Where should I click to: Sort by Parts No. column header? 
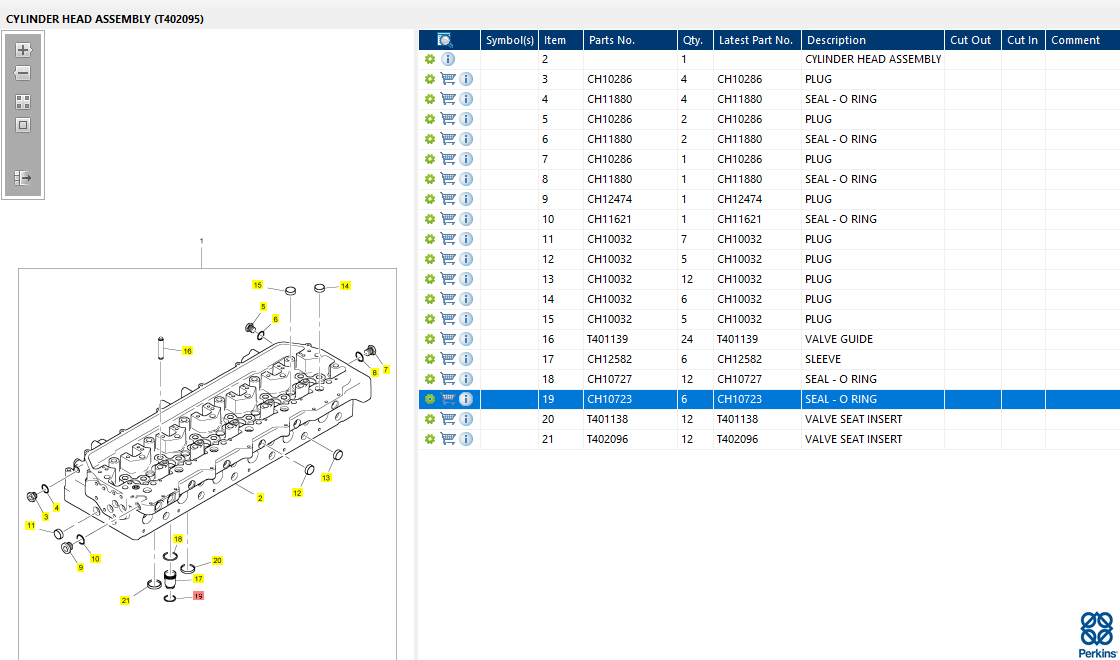coord(611,40)
